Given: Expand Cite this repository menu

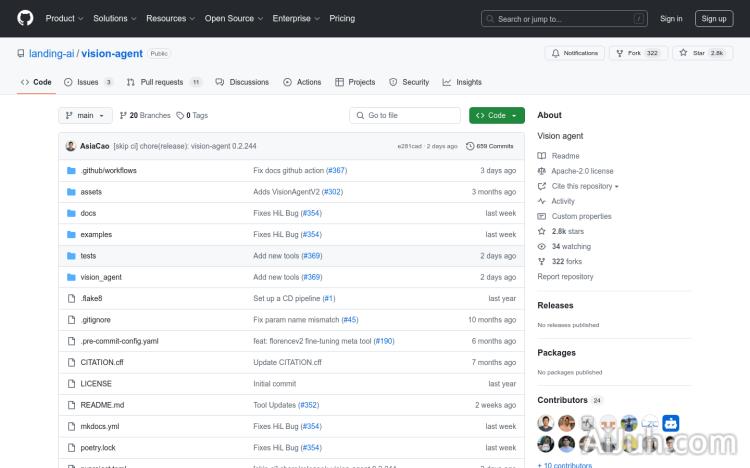Looking at the screenshot, I should [585, 186].
